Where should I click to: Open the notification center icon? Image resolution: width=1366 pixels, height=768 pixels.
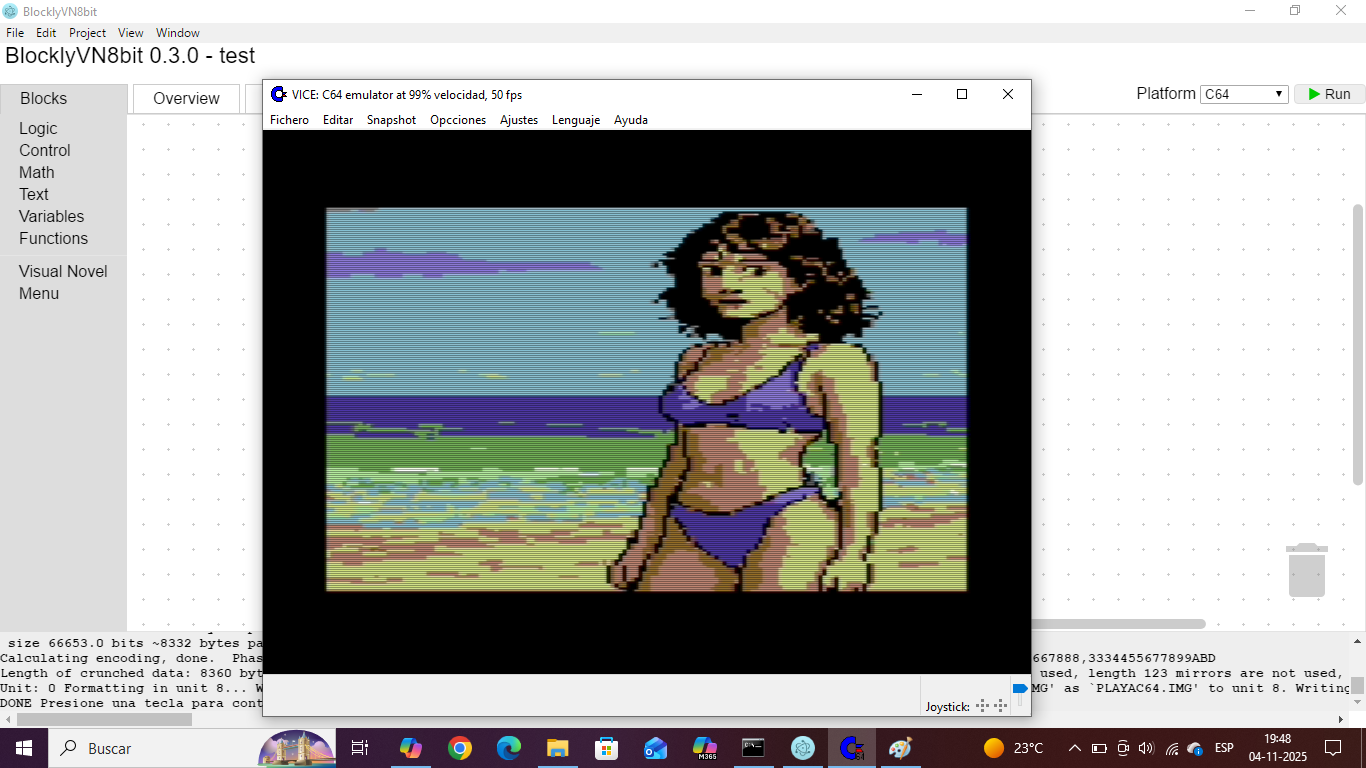(x=1332, y=748)
